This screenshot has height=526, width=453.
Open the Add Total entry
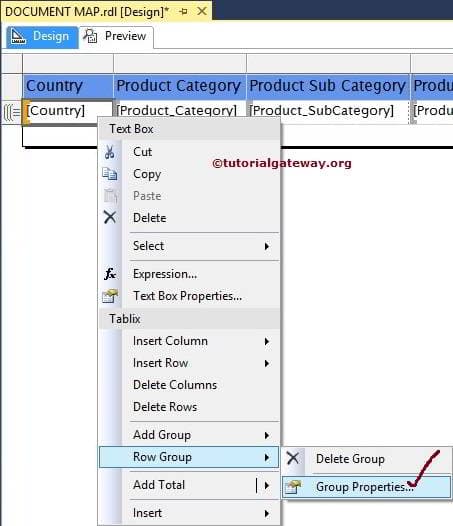tap(189, 485)
